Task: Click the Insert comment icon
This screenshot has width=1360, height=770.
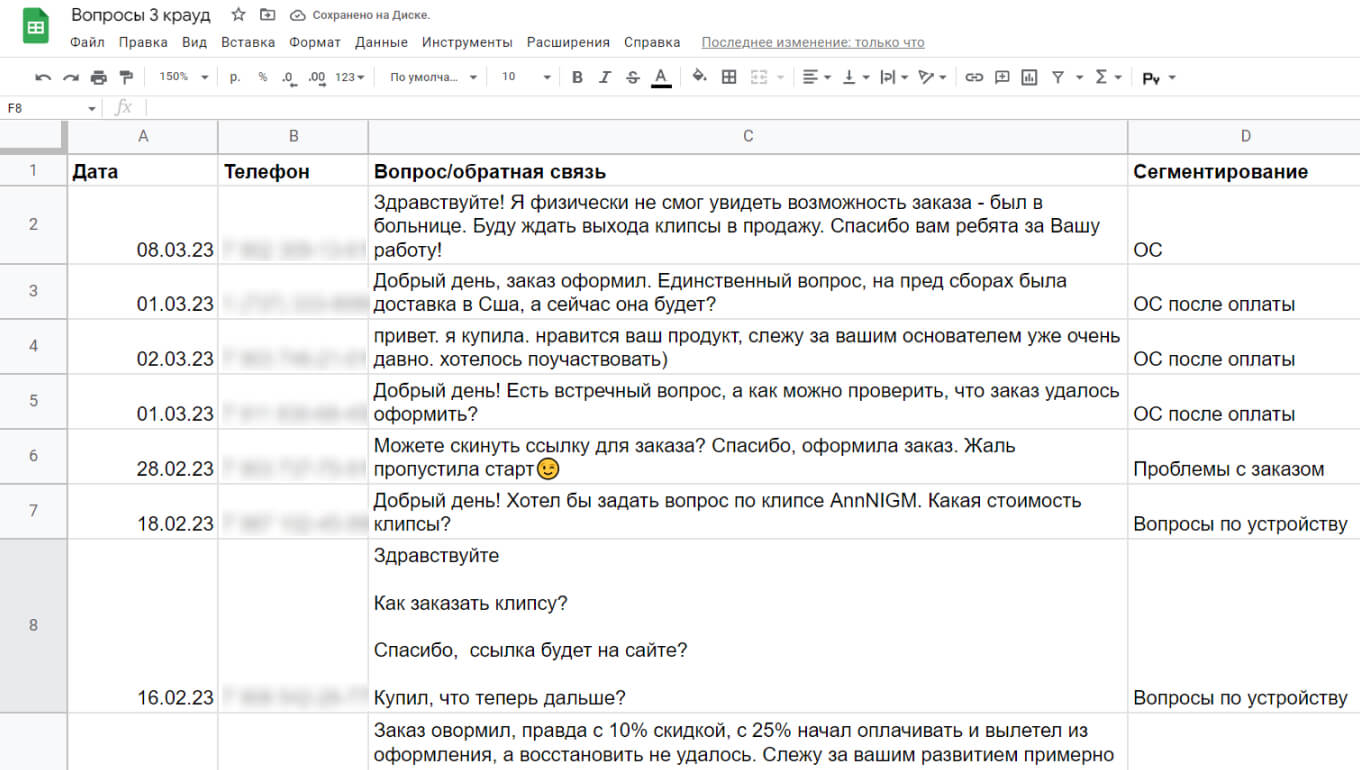Action: pos(1003,76)
